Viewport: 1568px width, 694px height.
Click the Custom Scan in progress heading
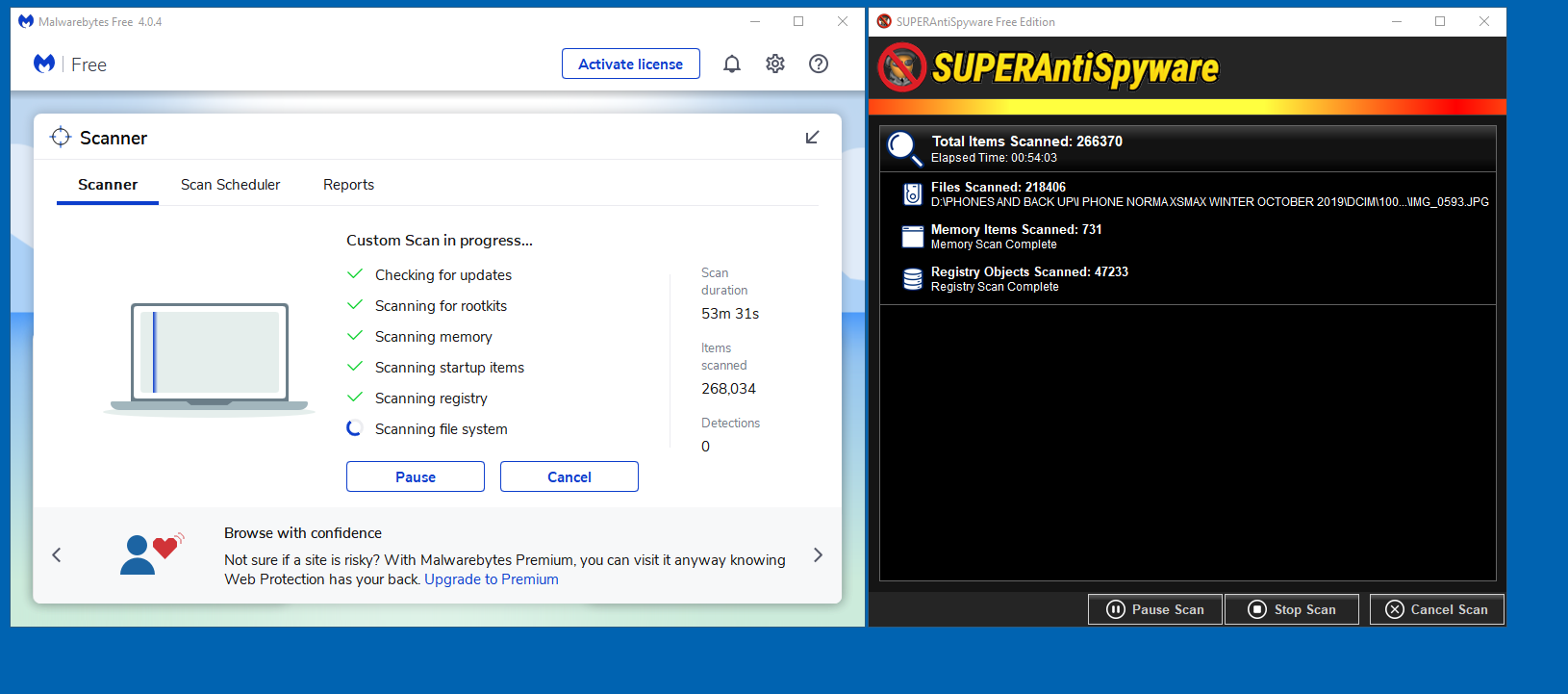pos(440,241)
